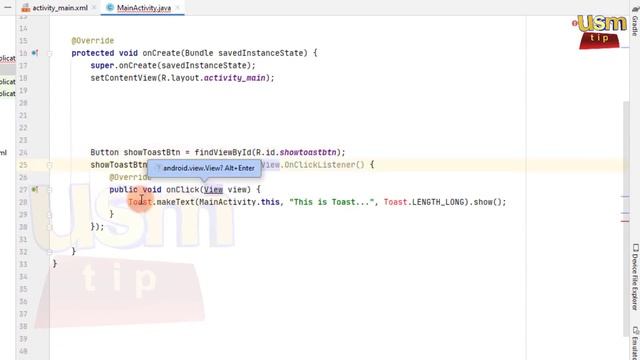This screenshot has width=640, height=360.
Task: Click Button type on line 24
Action: tap(104, 152)
